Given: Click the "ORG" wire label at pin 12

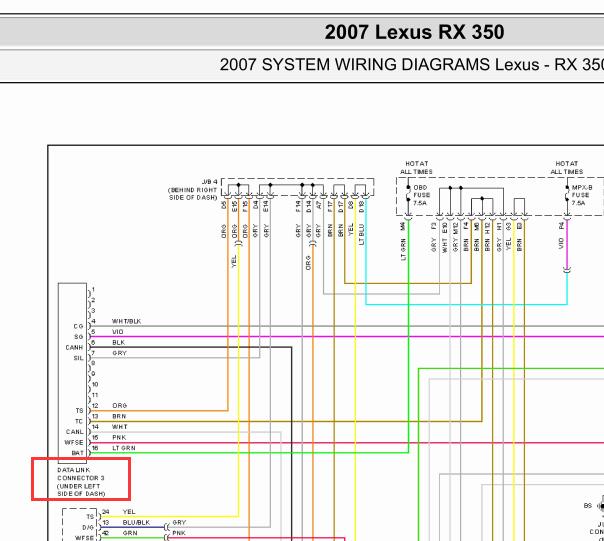Looking at the screenshot, I should point(119,406).
